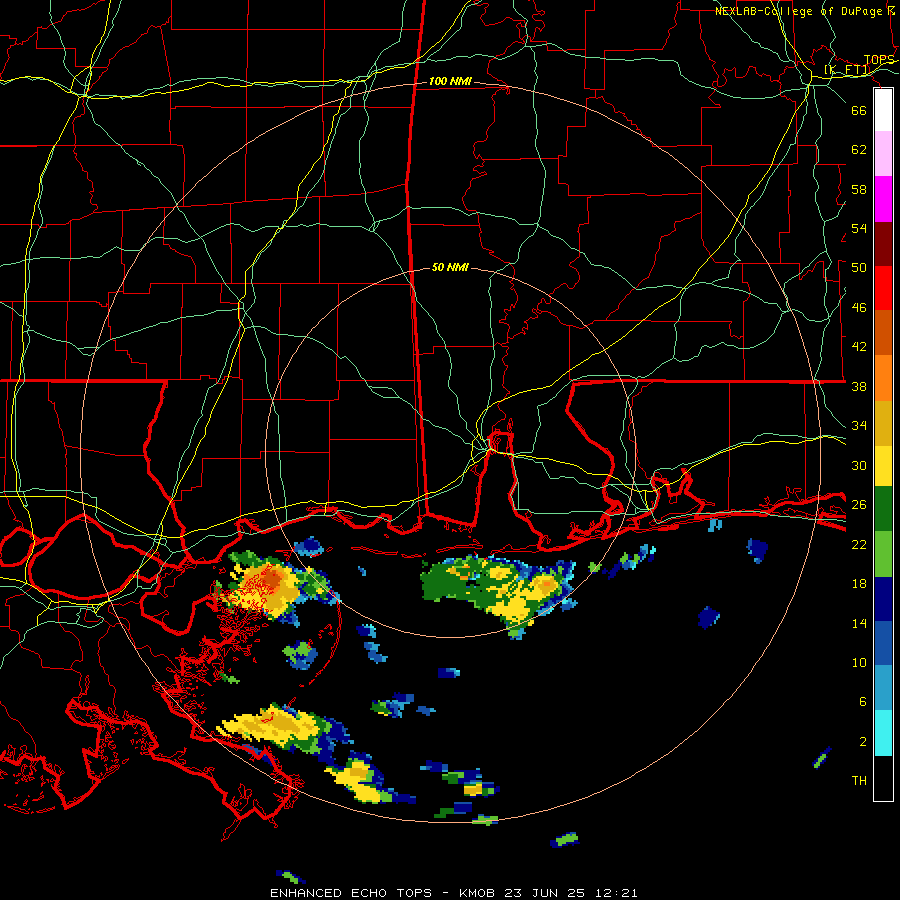
Task: Click the 46 legend value
Action: 859,308
